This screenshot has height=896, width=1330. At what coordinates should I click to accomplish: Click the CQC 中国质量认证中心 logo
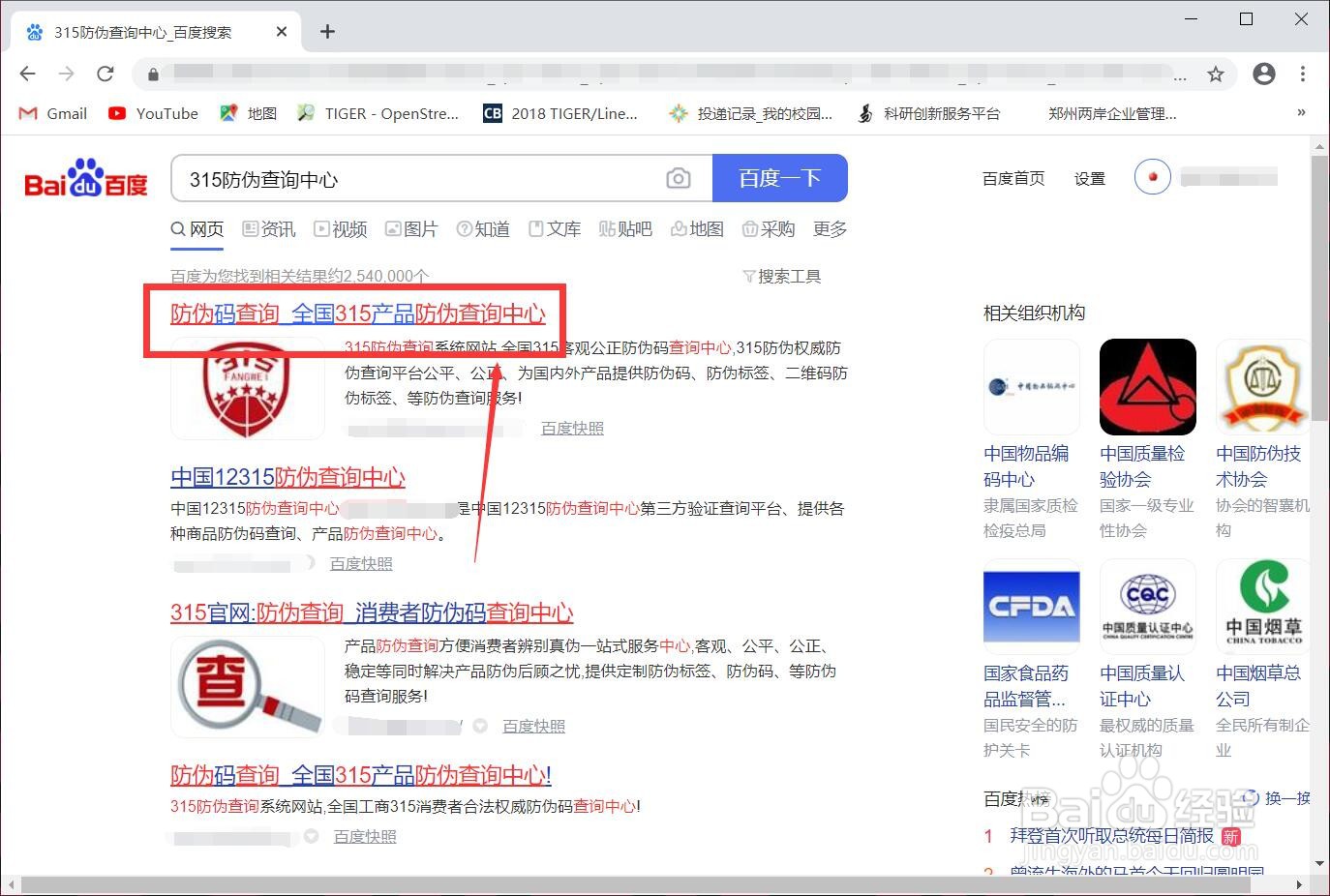[1148, 607]
